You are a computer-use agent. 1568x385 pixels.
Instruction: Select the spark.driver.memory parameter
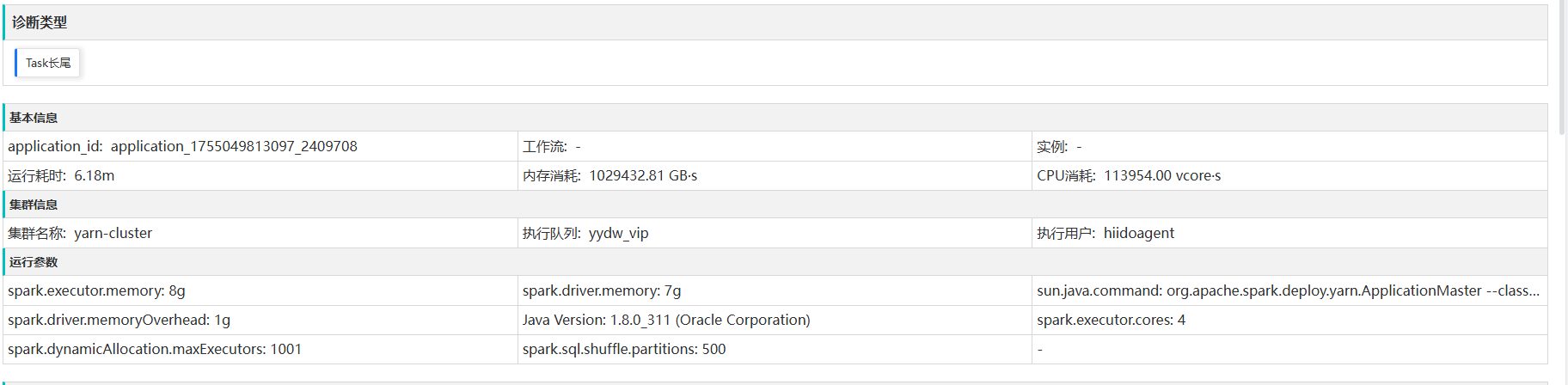[602, 290]
